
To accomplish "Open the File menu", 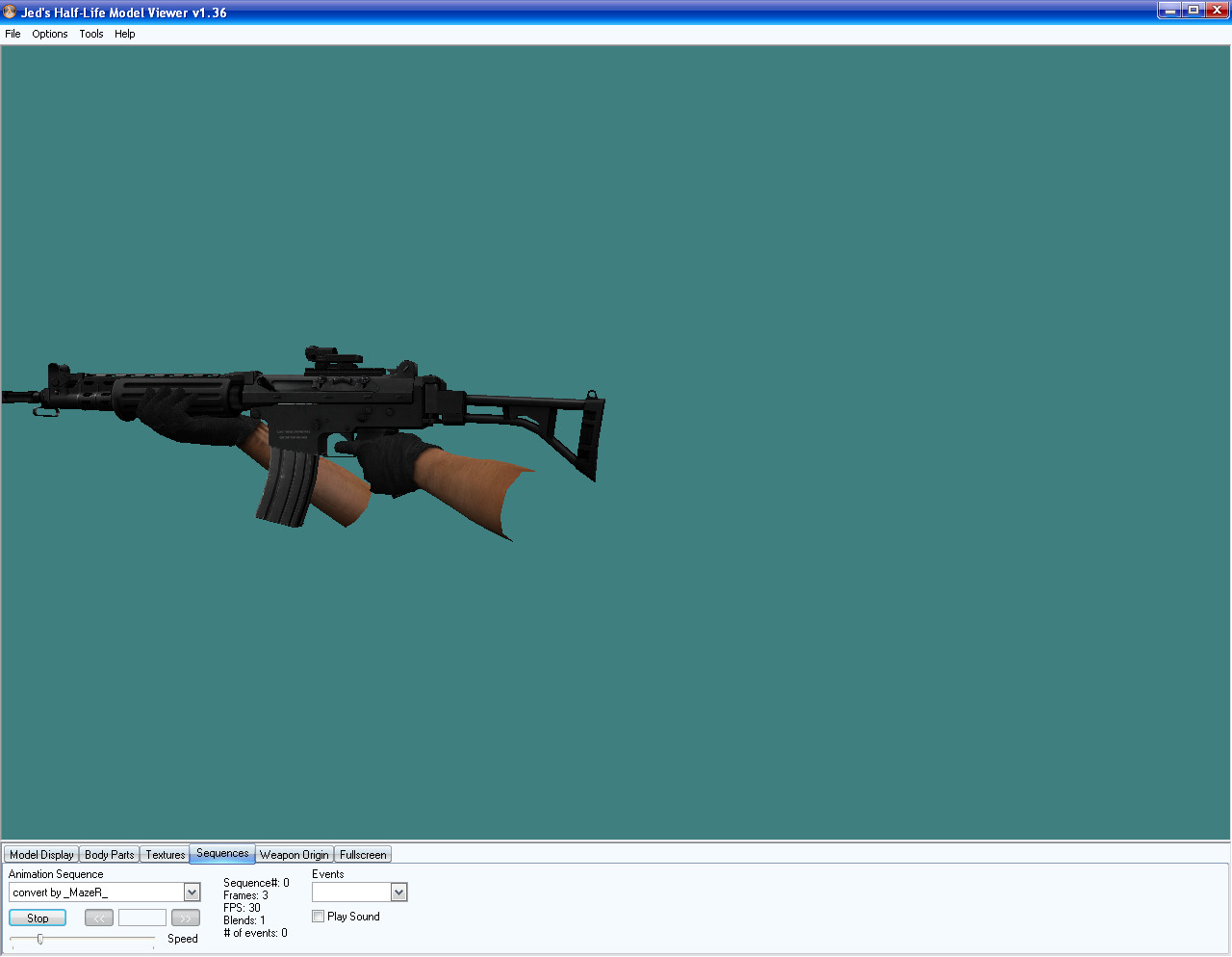I will click(x=13, y=34).
